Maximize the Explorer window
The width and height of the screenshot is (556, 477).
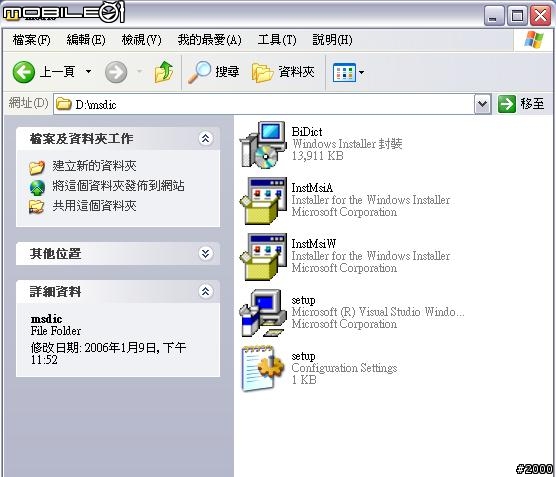pos(517,15)
